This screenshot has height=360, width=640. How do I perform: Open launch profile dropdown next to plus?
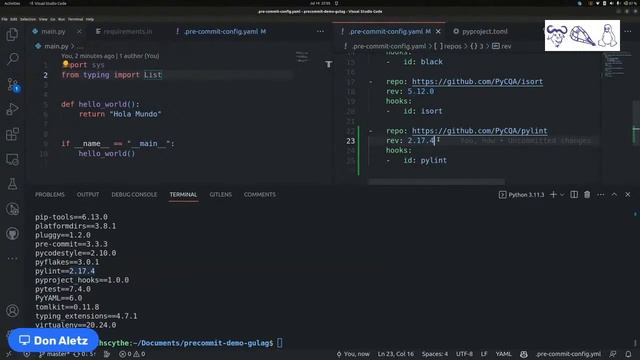pos(562,195)
